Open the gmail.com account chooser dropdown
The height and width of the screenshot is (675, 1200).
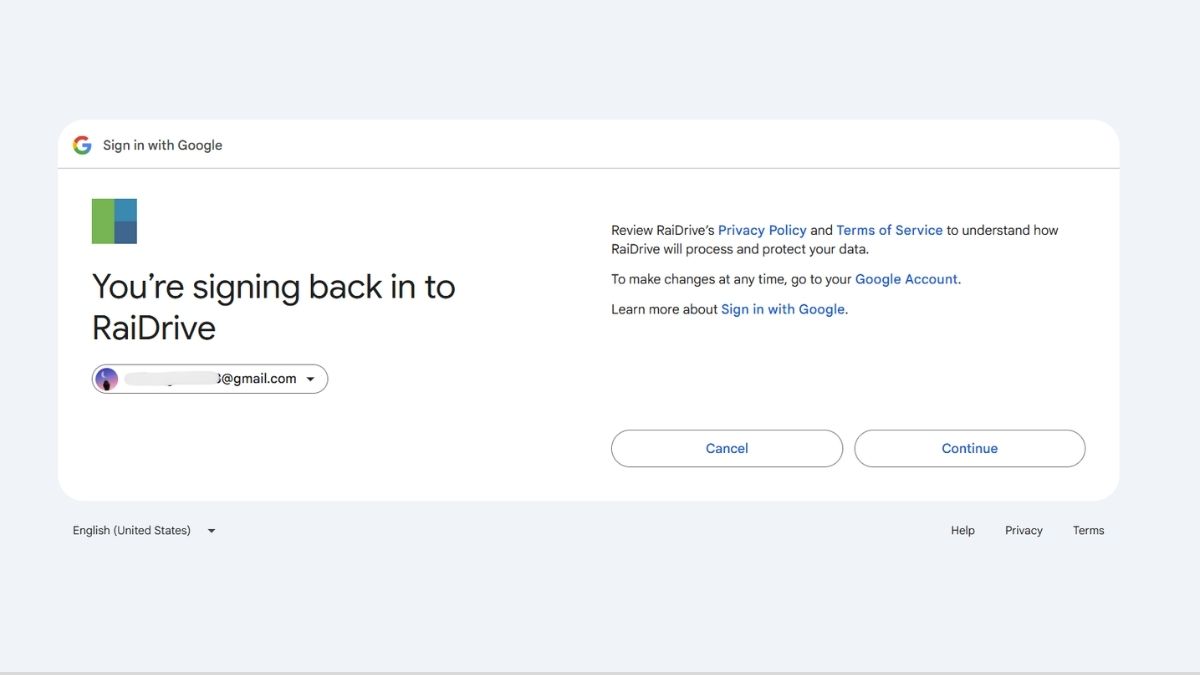[210, 379]
